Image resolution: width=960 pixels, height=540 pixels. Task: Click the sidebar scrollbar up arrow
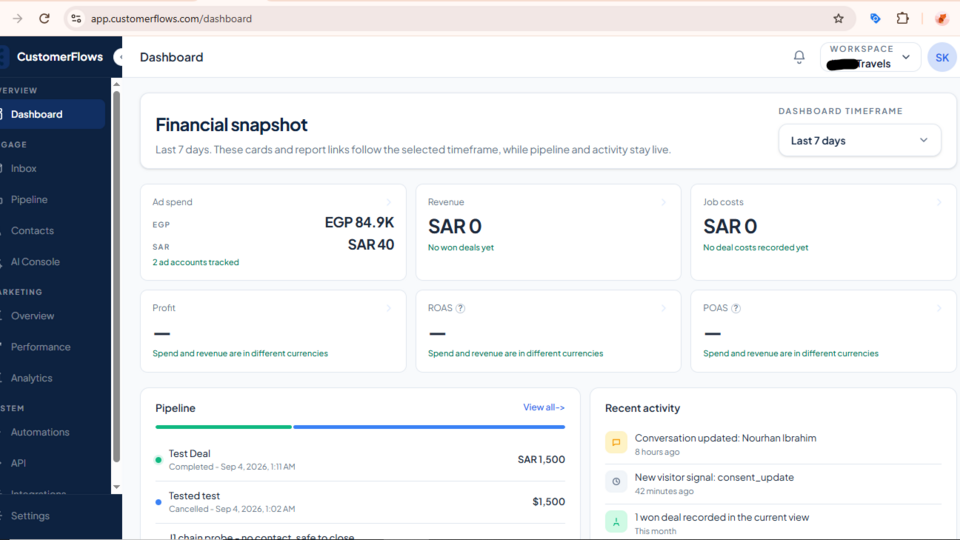(116, 84)
